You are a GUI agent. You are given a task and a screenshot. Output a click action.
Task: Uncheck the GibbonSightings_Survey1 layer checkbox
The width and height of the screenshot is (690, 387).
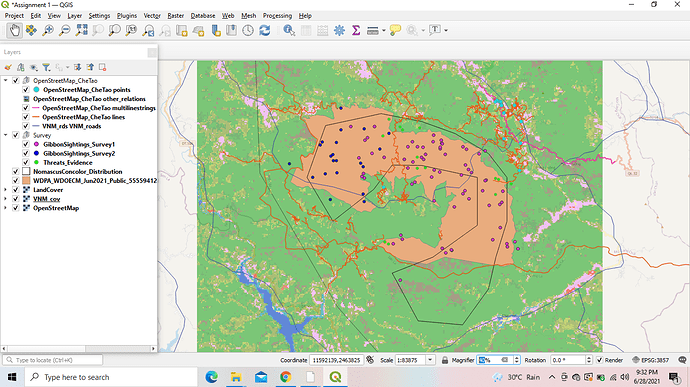[x=26, y=144]
